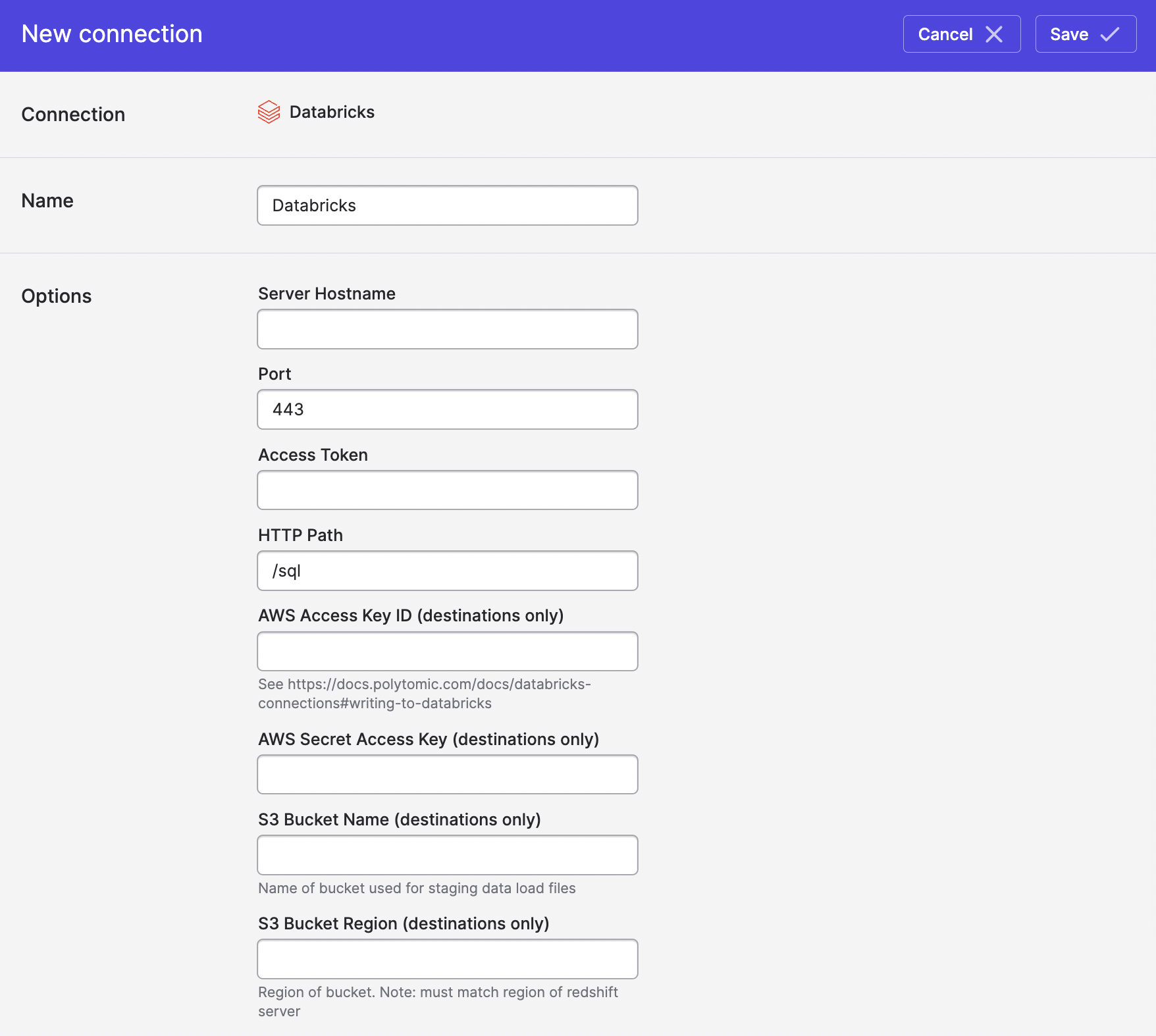Click the 'New connection' page title

pyautogui.click(x=112, y=34)
